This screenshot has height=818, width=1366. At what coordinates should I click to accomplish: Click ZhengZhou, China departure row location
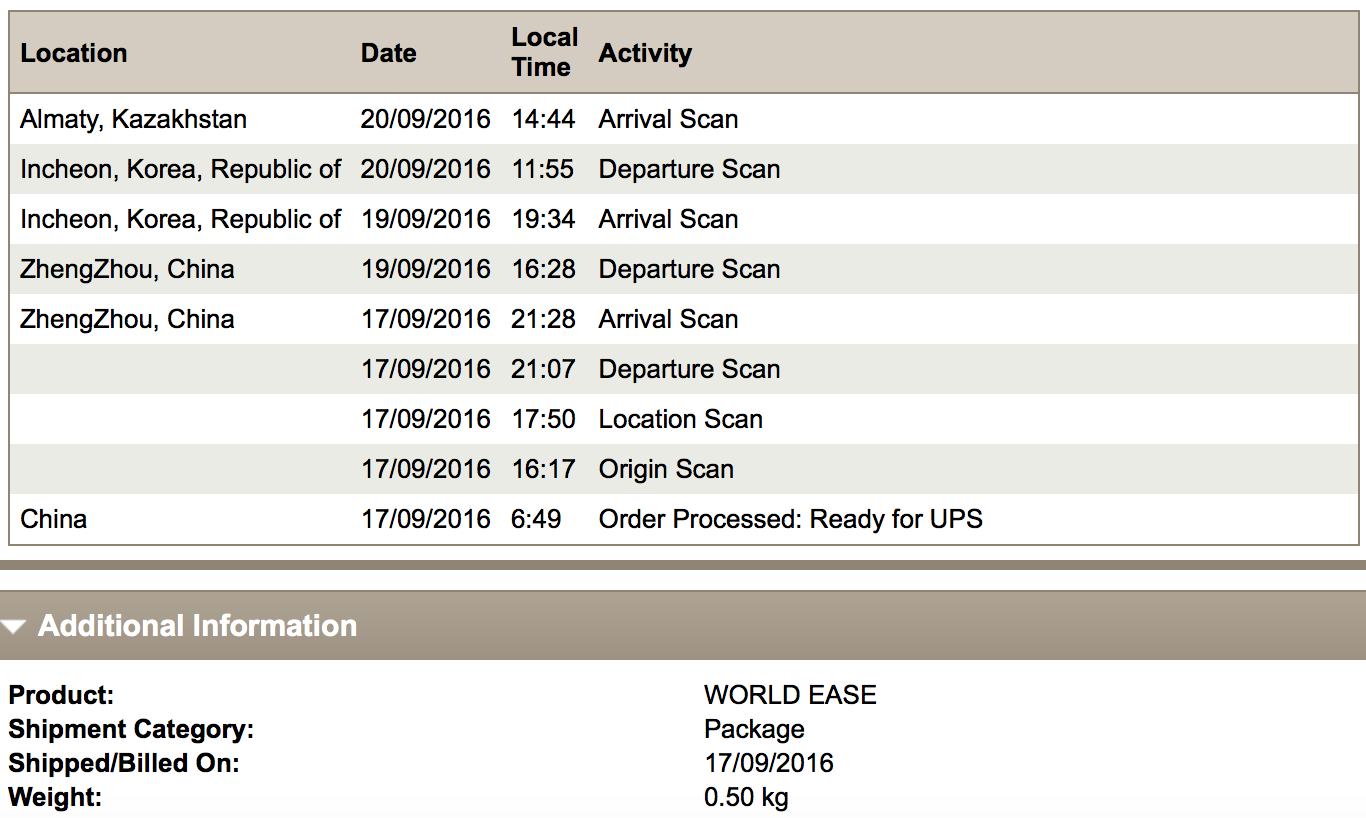pyautogui.click(x=127, y=269)
